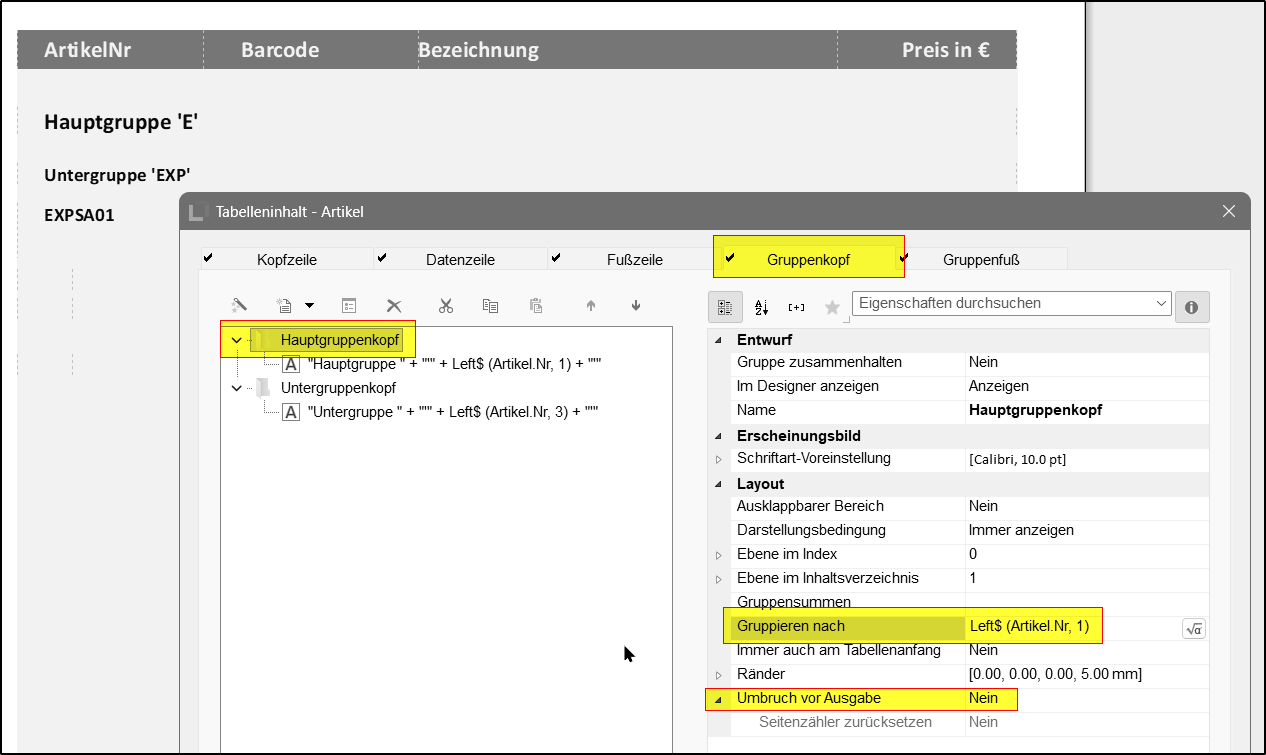The height and width of the screenshot is (755, 1266).
Task: Delete selected line with X icon
Action: 394,306
